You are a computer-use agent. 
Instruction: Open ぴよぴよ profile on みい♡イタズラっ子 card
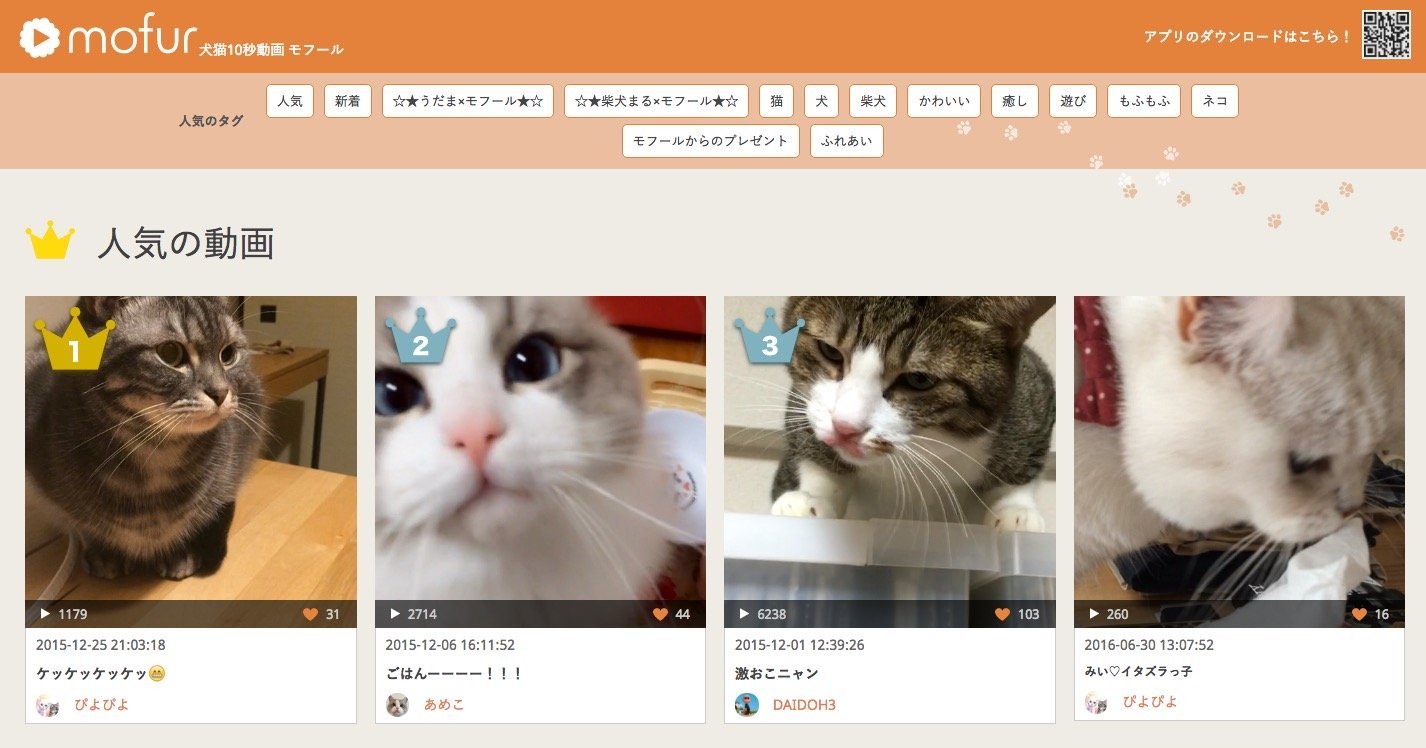coord(1150,702)
